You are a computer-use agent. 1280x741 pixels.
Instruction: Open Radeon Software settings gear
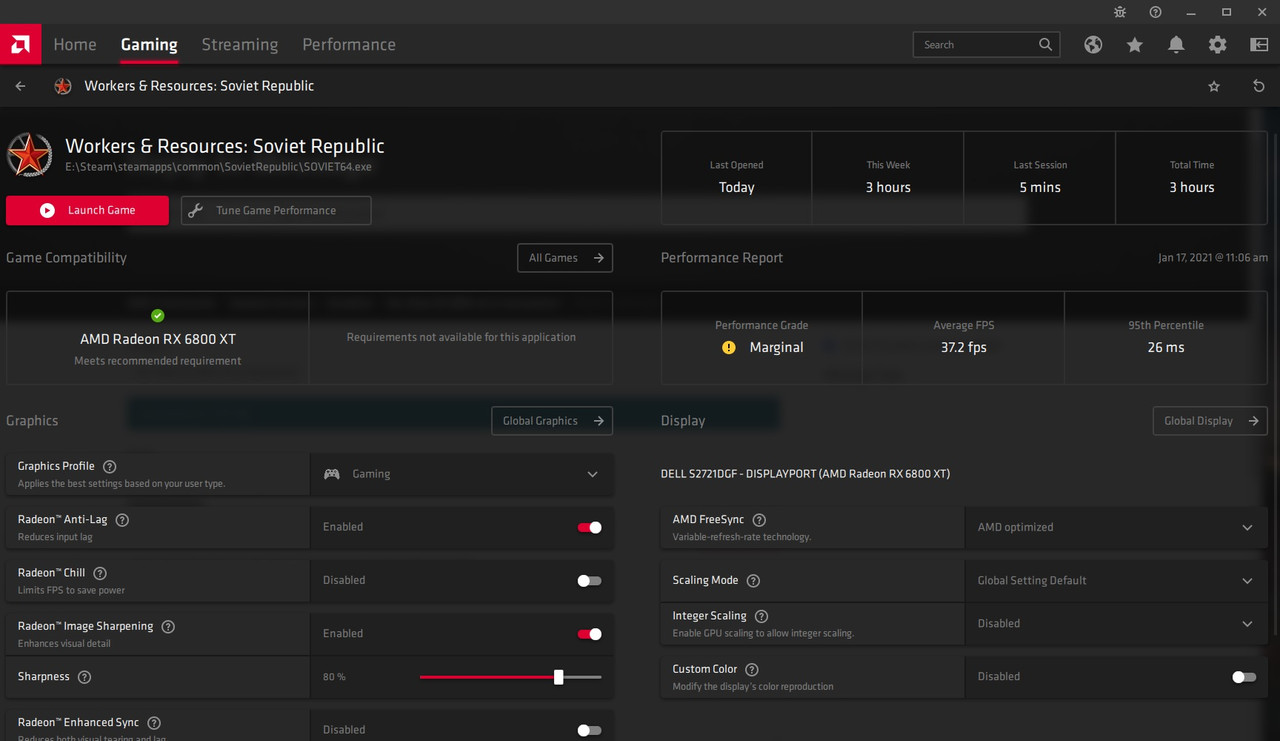point(1217,44)
